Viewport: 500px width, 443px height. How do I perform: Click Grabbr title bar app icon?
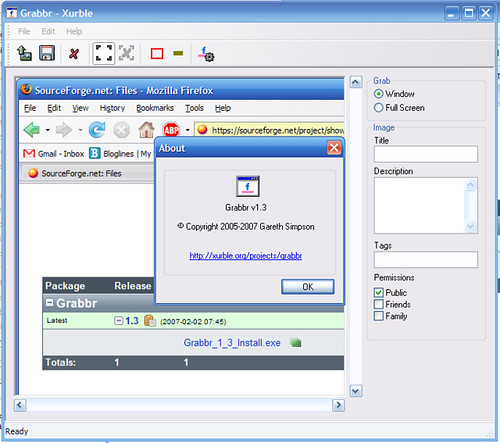click(x=12, y=13)
